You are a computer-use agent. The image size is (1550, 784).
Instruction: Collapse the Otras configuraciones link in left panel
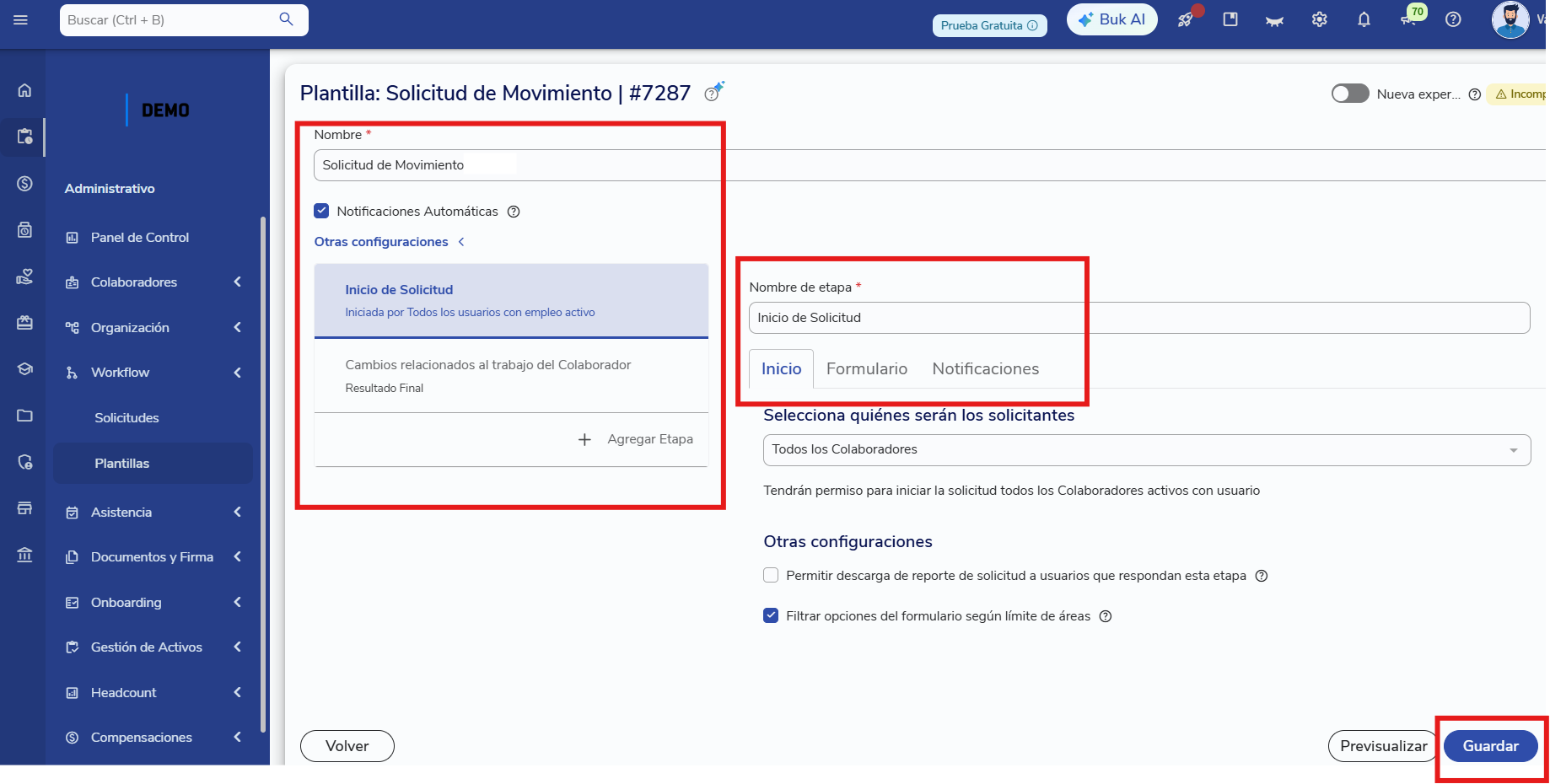[390, 242]
